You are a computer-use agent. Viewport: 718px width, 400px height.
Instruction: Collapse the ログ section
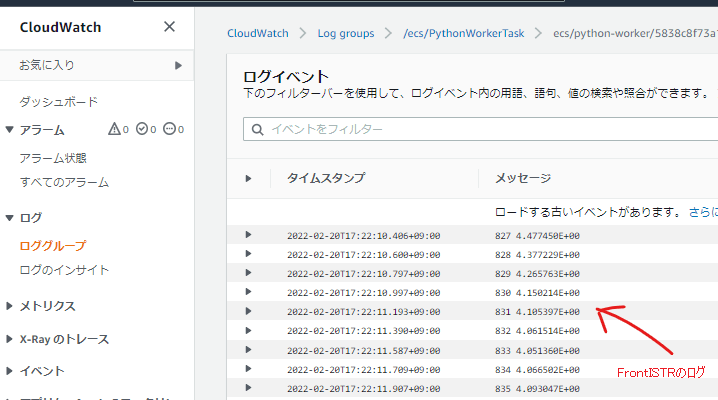(x=9, y=218)
